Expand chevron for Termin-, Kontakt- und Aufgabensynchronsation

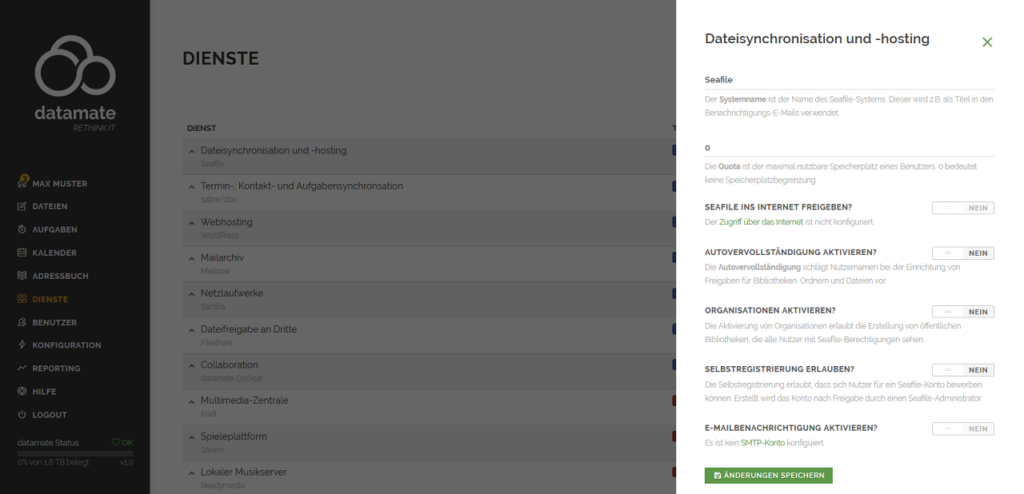[191, 187]
